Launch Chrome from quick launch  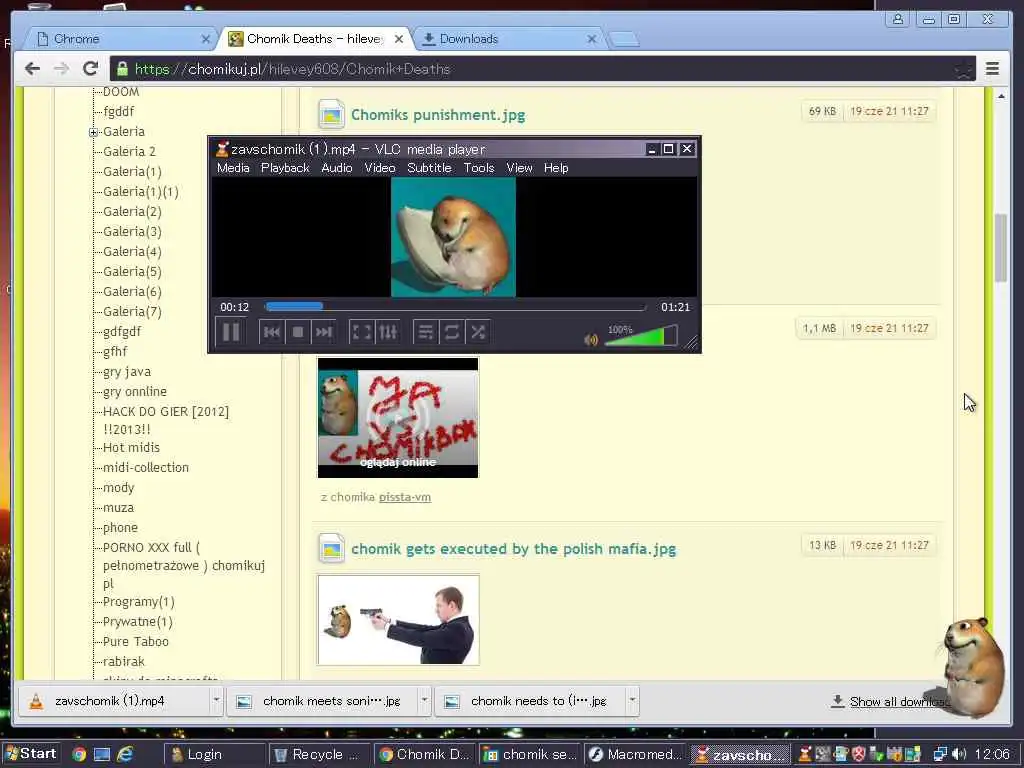[79, 754]
